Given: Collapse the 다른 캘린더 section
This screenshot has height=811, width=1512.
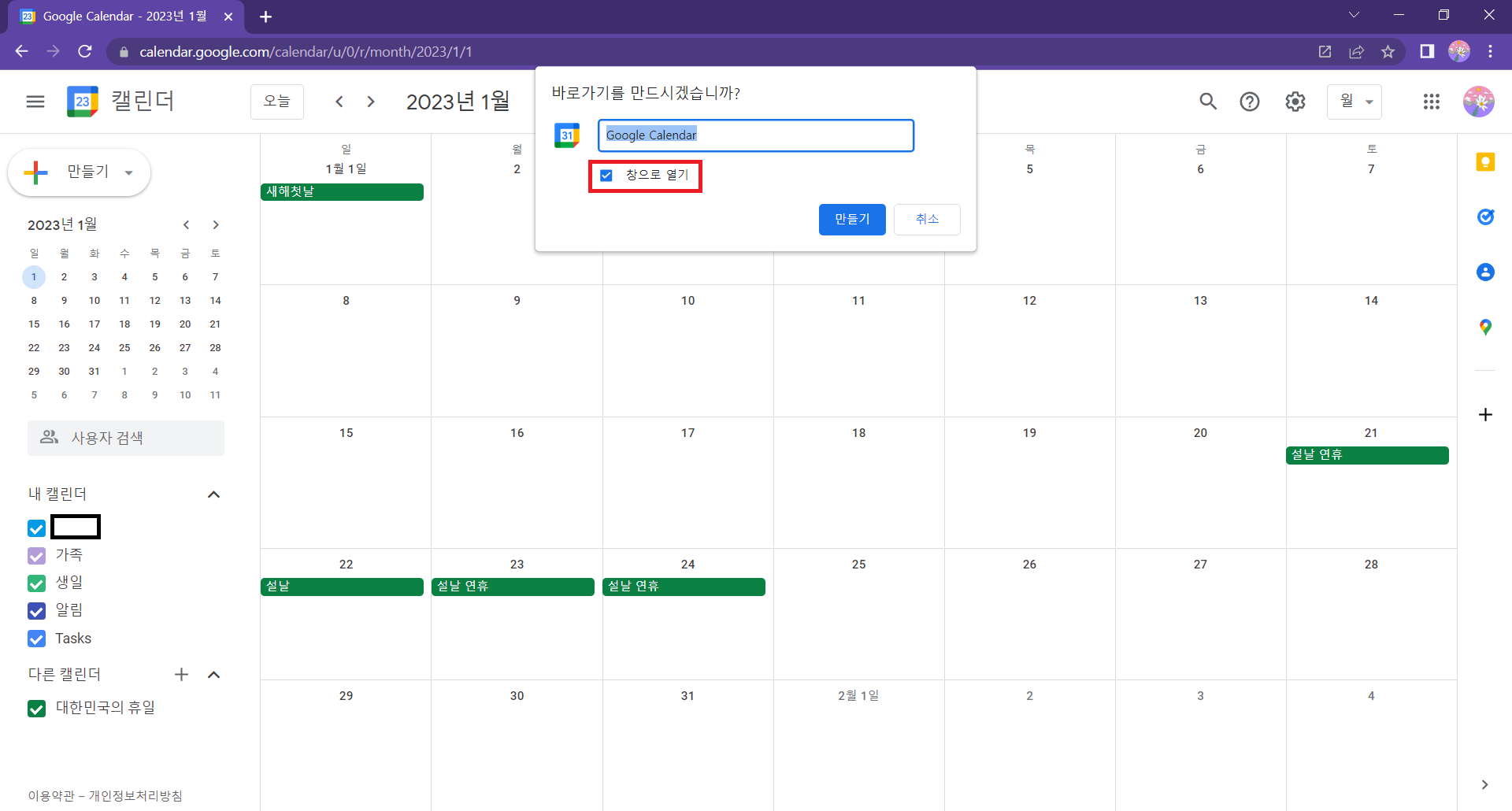Looking at the screenshot, I should click(x=213, y=675).
